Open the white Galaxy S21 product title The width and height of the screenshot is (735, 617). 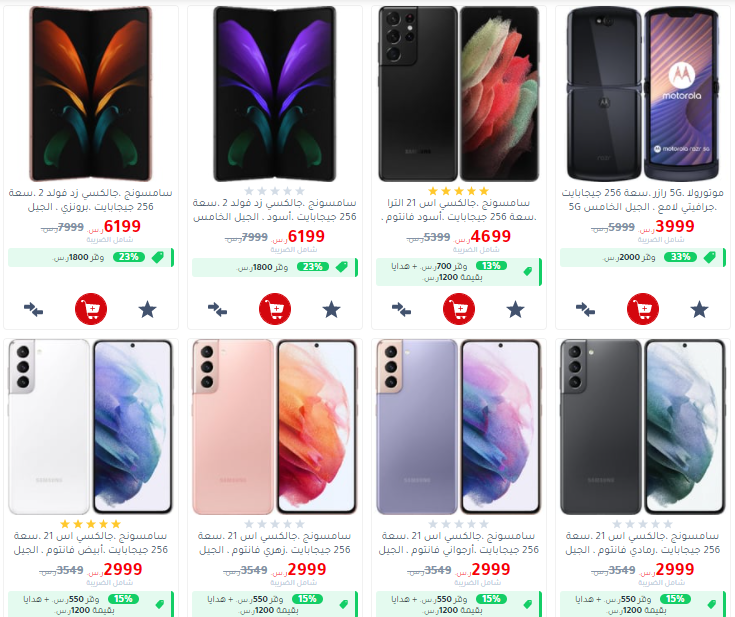coord(90,542)
